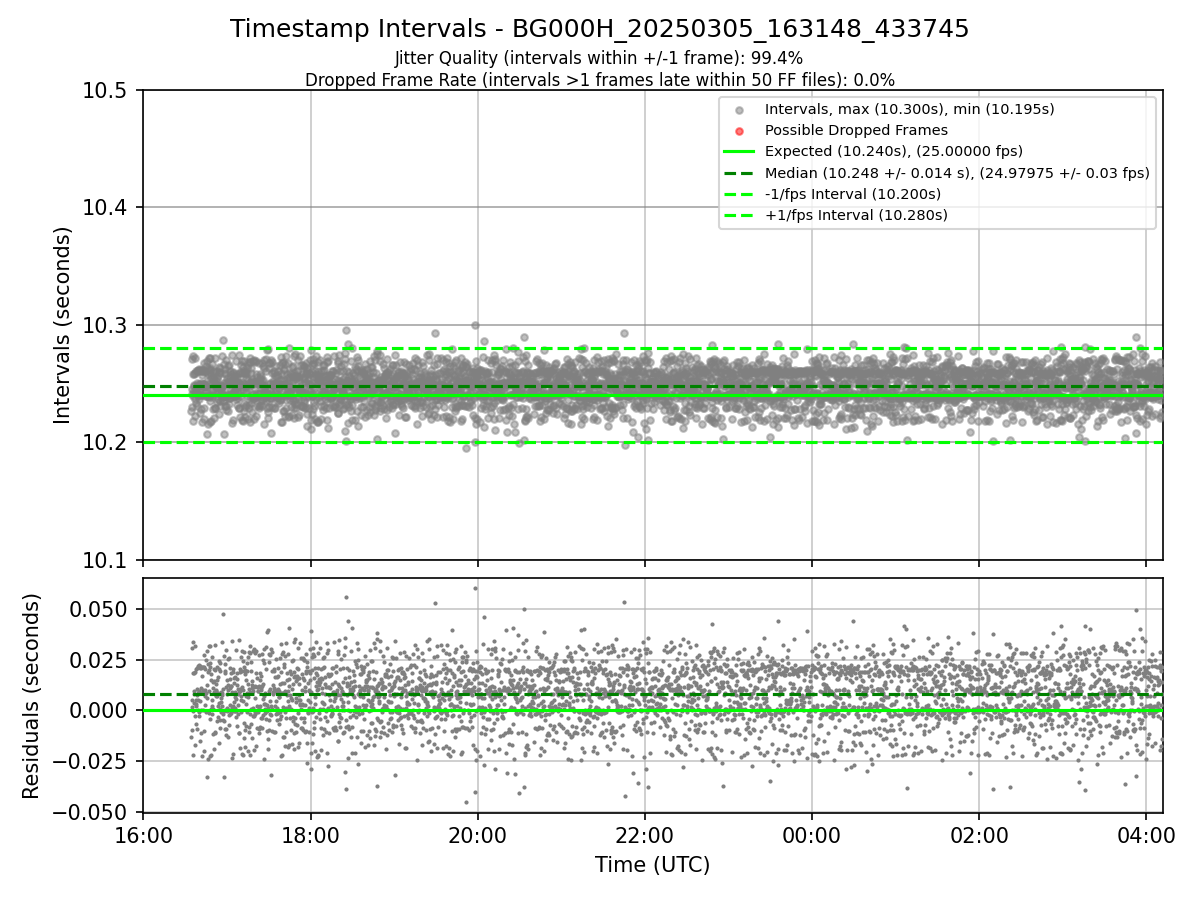Click the 16:00 time tick label
Viewport: 1200px width, 900px height.
click(143, 833)
